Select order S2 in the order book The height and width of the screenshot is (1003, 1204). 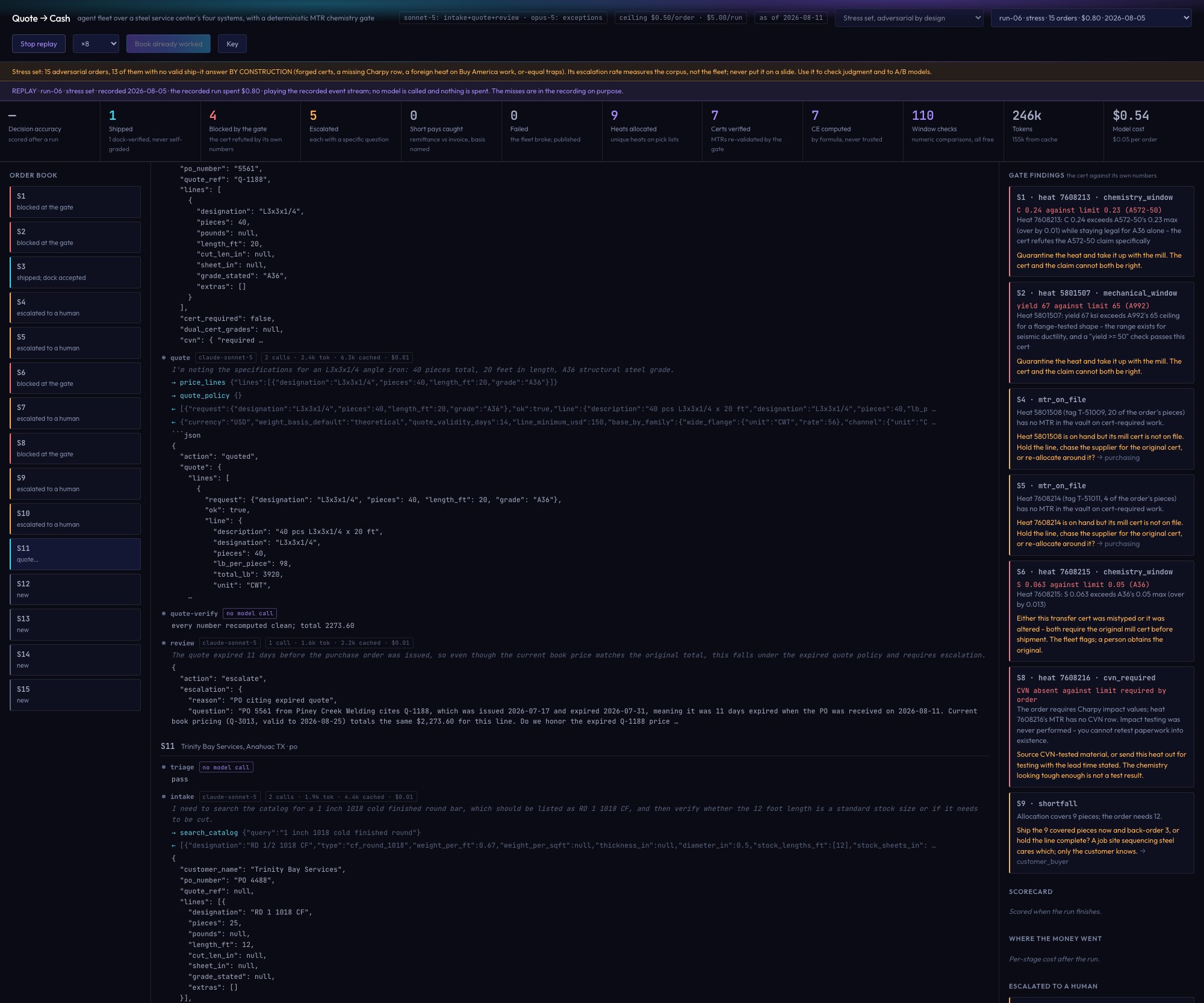coord(75,237)
